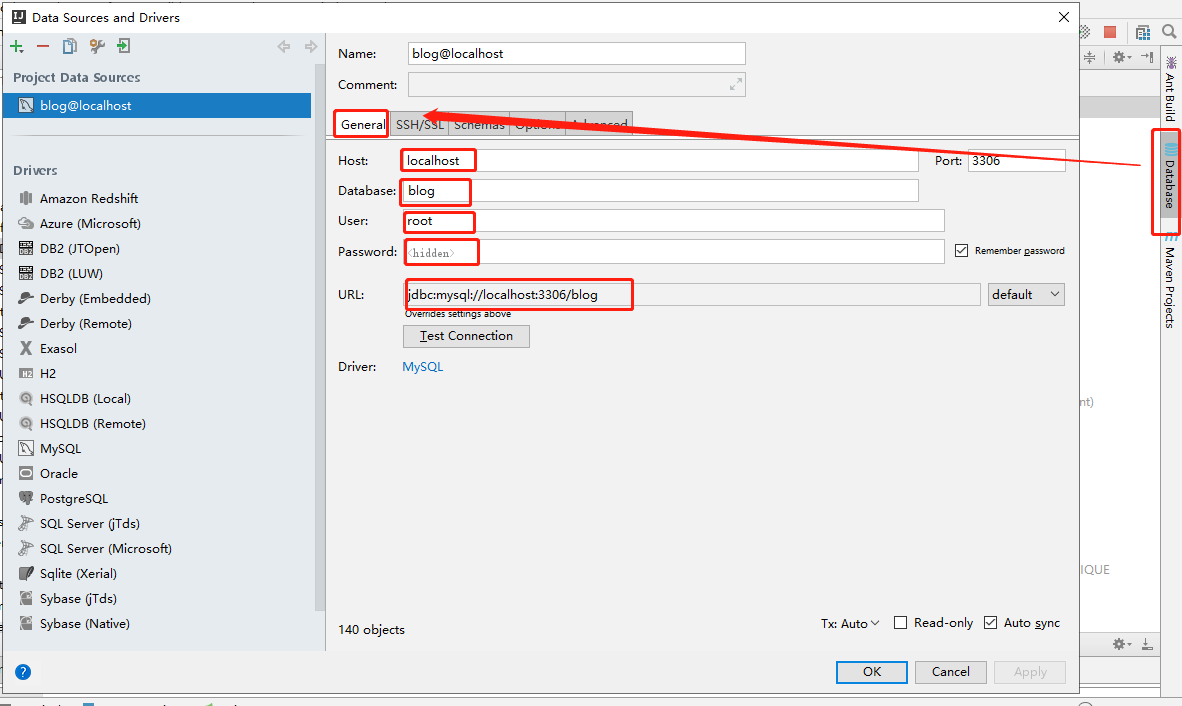1182x706 pixels.
Task: Select the SQL Server (jTds) driver
Action: [x=90, y=523]
